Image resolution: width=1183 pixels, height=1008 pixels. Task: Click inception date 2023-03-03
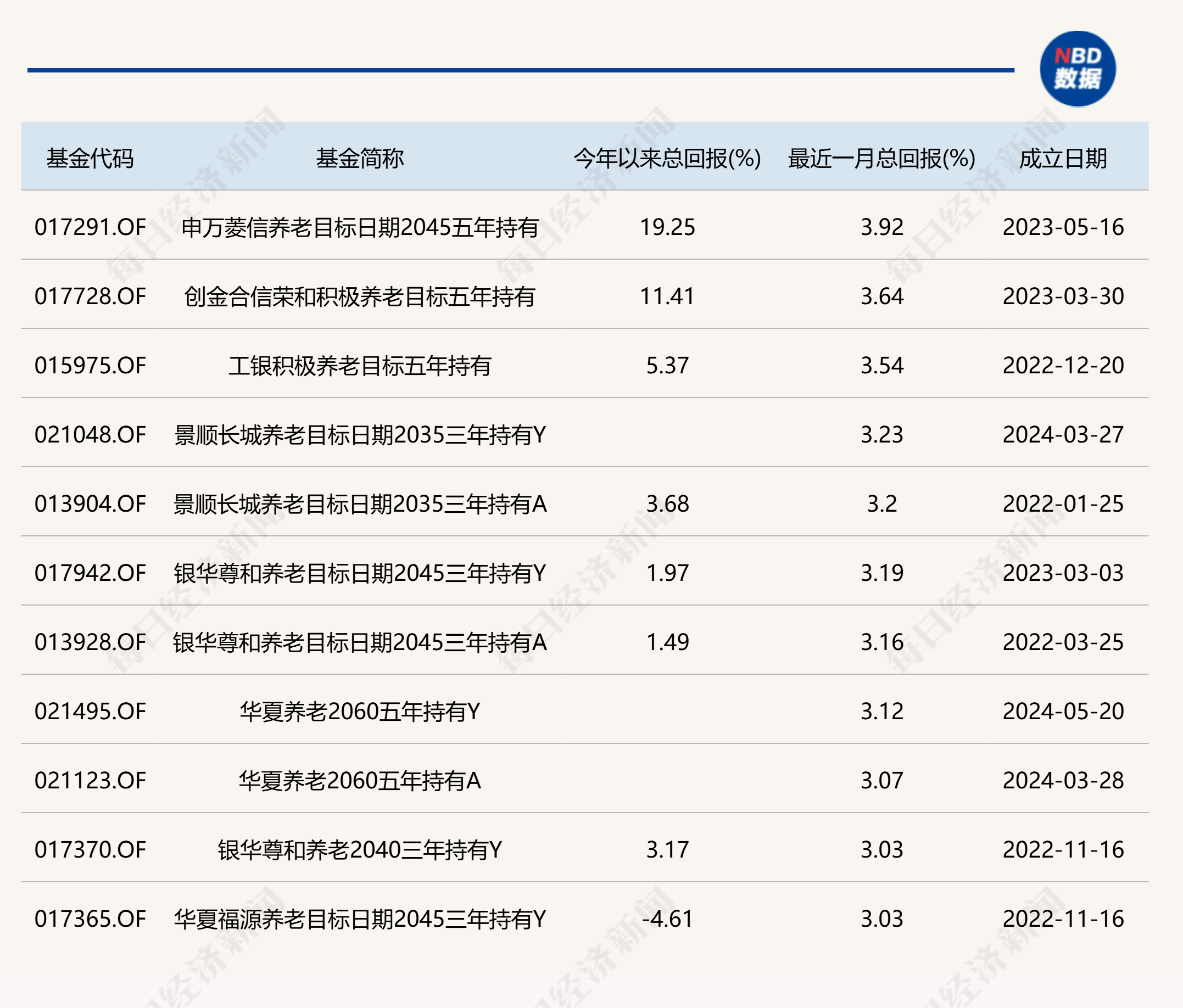(x=1063, y=573)
